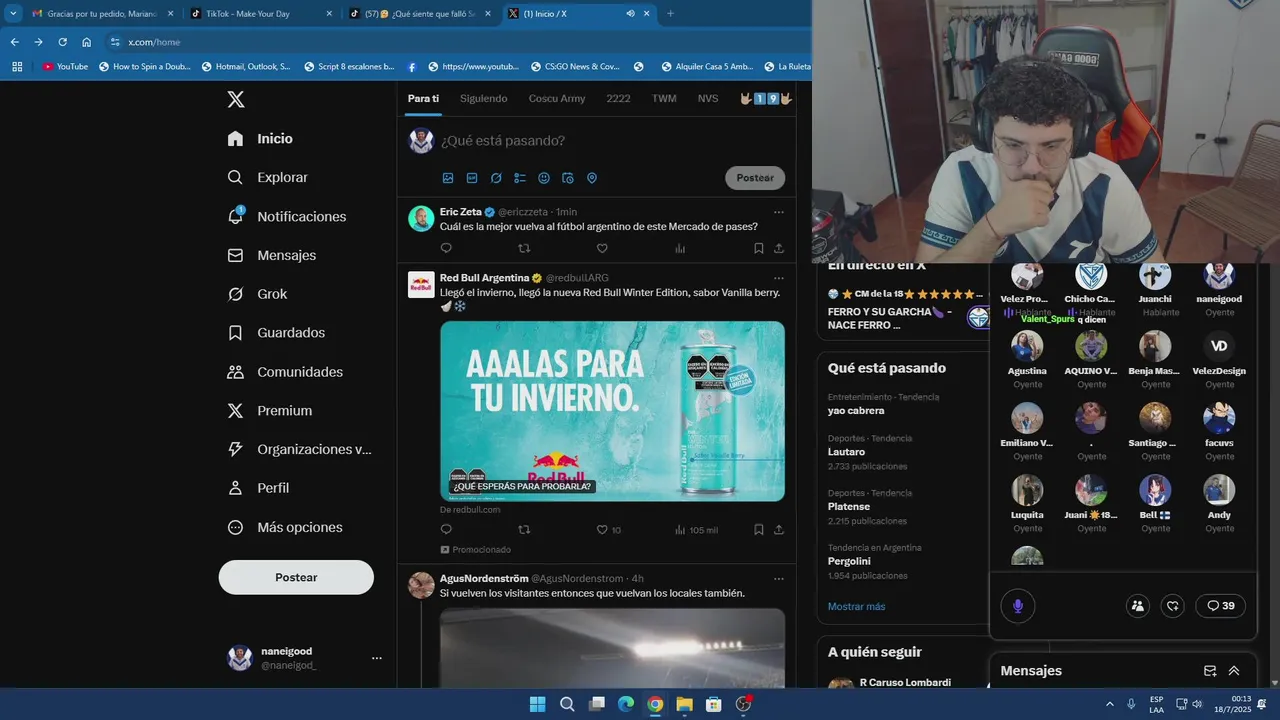Open Perfil in the sidebar
Image resolution: width=1280 pixels, height=720 pixels.
pos(258,488)
